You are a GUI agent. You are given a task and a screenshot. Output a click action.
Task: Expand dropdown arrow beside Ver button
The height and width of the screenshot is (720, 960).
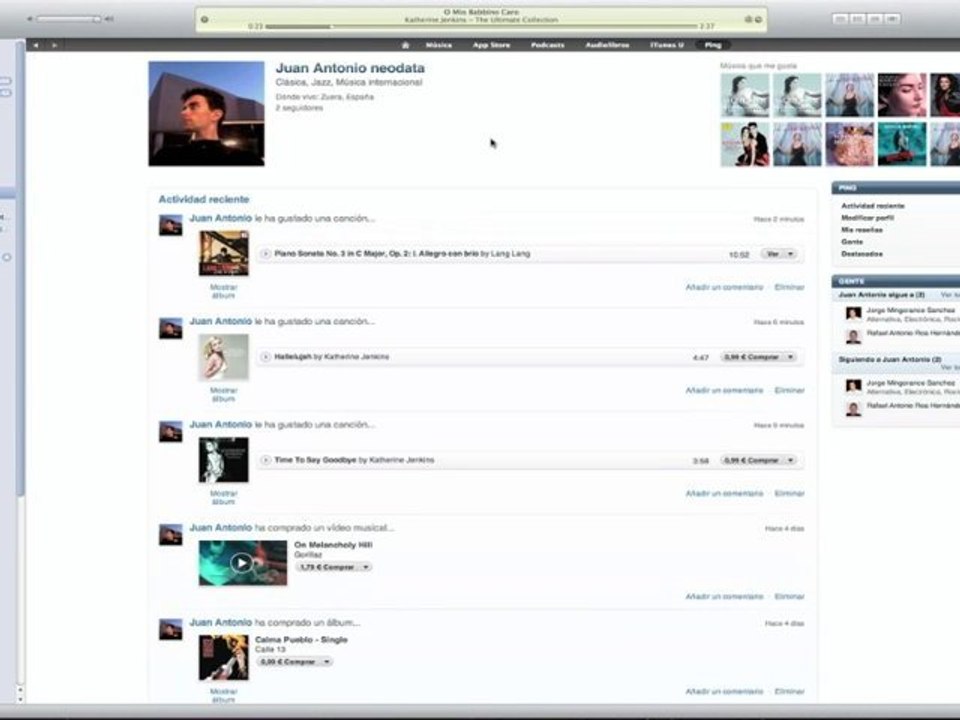click(x=790, y=253)
